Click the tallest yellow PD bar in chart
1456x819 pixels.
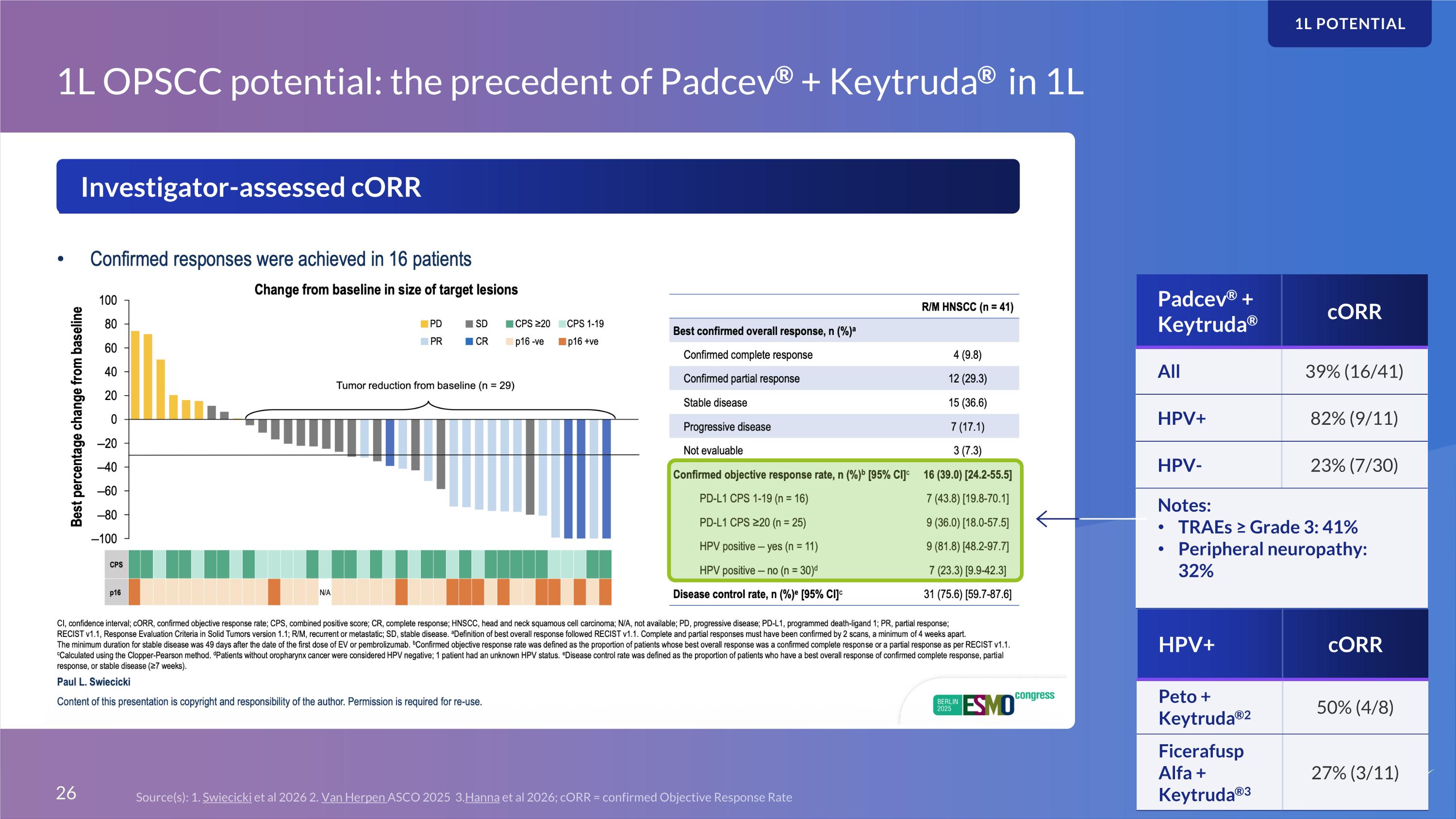click(x=135, y=375)
